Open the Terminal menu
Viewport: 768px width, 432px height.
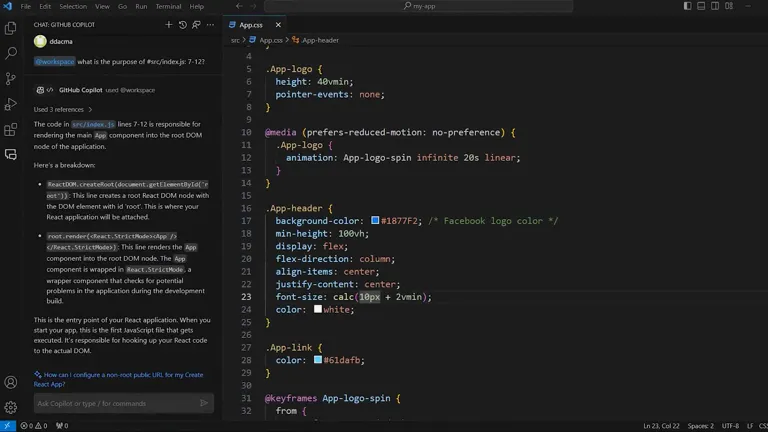168,6
